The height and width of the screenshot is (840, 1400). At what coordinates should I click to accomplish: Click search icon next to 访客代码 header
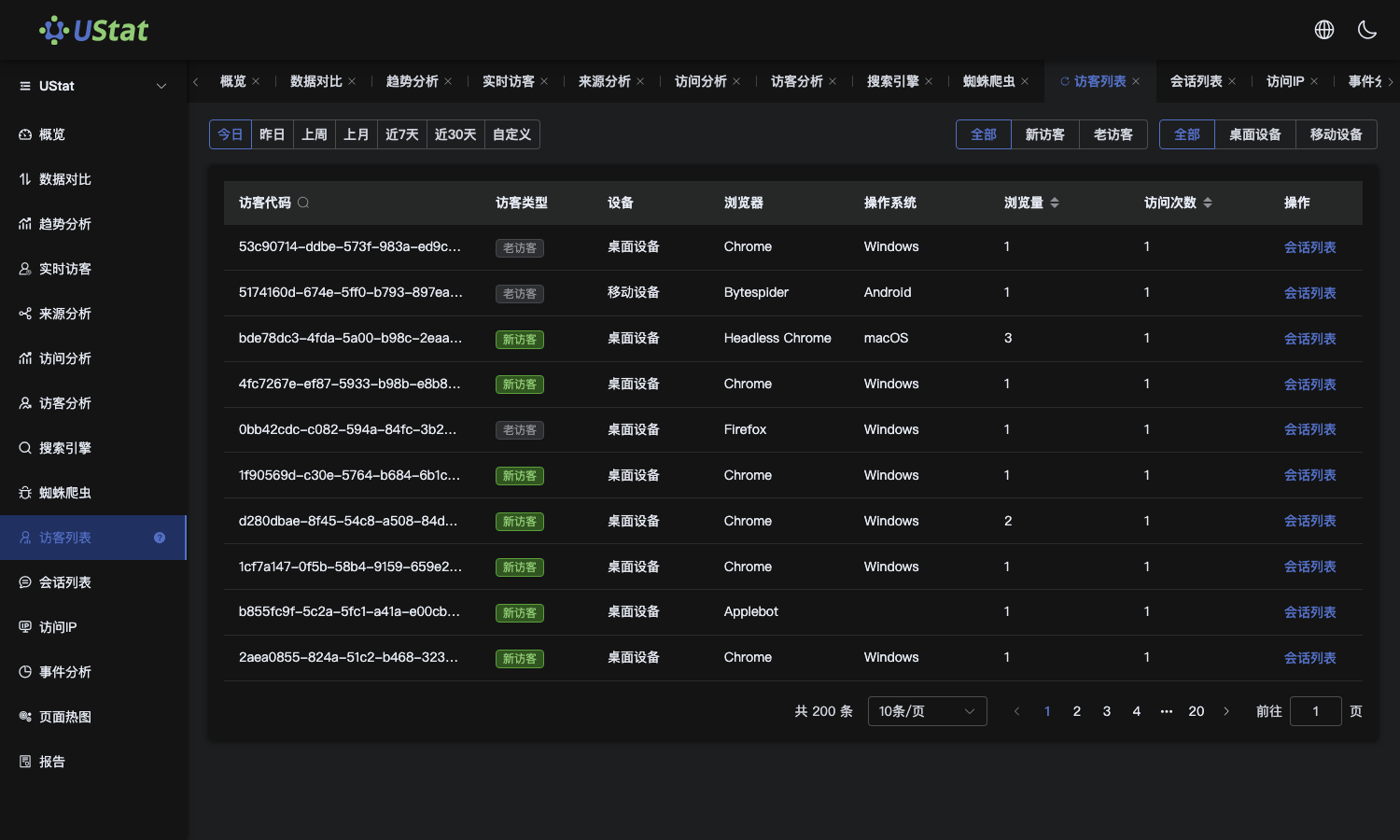coord(303,203)
